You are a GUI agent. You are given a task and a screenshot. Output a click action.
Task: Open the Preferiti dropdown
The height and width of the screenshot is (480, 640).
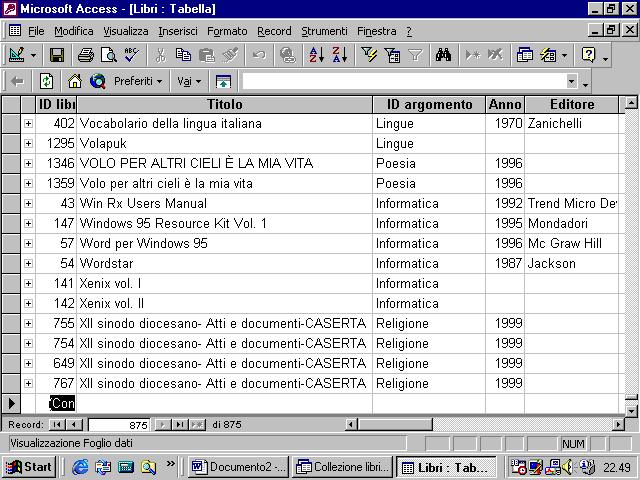pos(138,81)
